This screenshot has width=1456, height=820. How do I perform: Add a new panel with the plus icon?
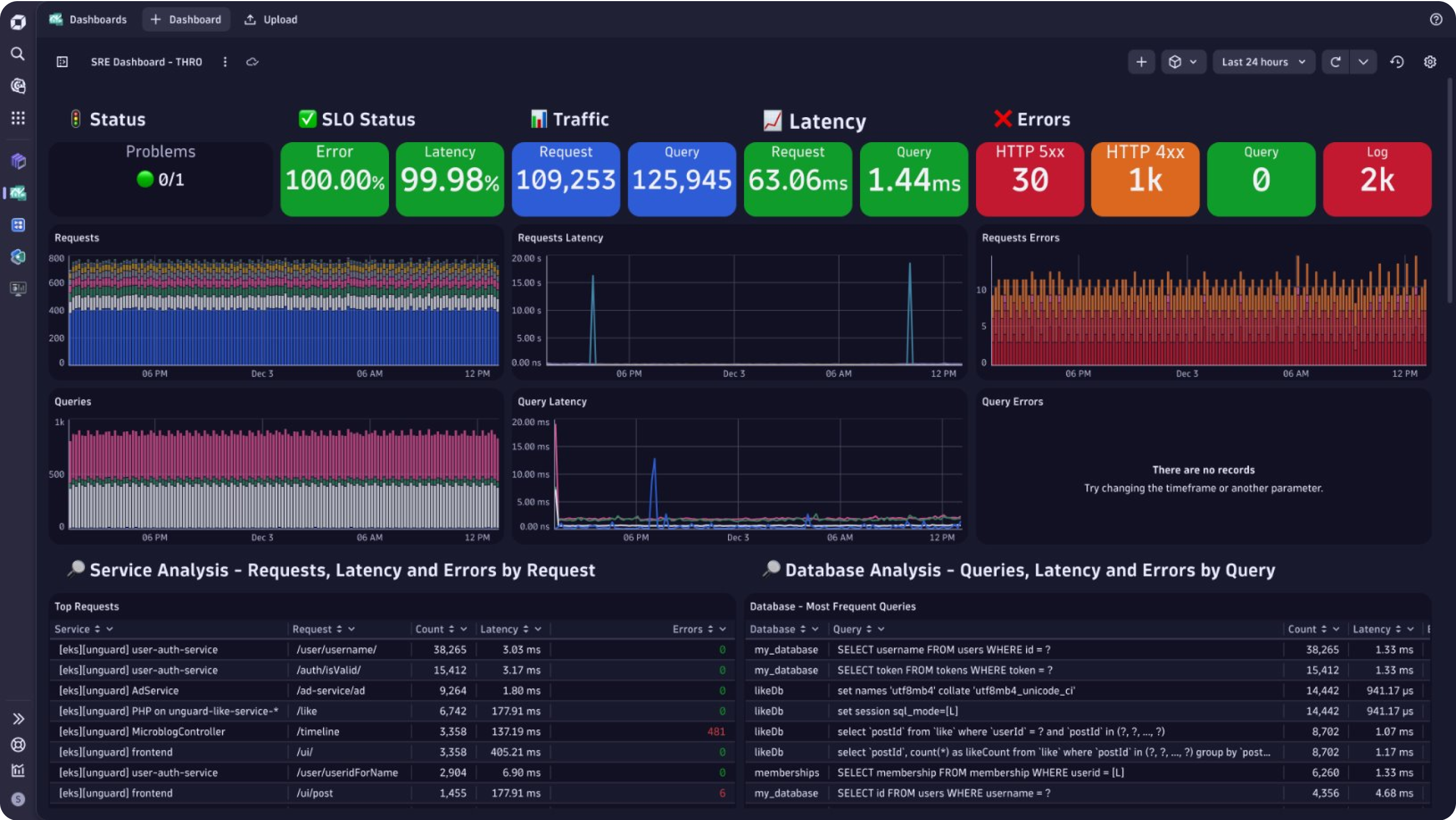pos(1141,62)
